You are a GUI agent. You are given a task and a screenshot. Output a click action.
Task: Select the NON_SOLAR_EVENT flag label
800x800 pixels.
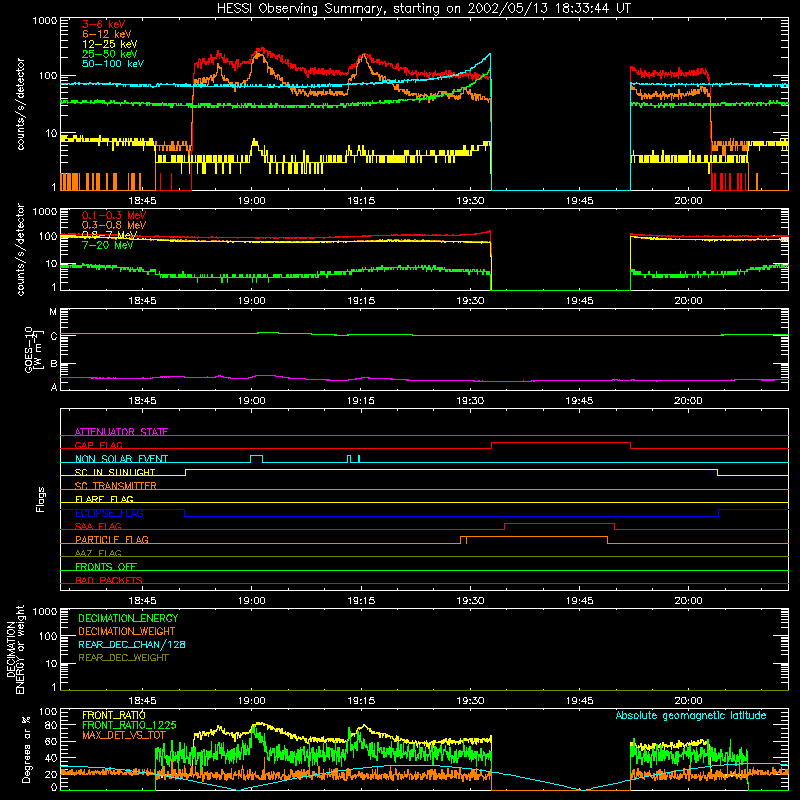121,459
